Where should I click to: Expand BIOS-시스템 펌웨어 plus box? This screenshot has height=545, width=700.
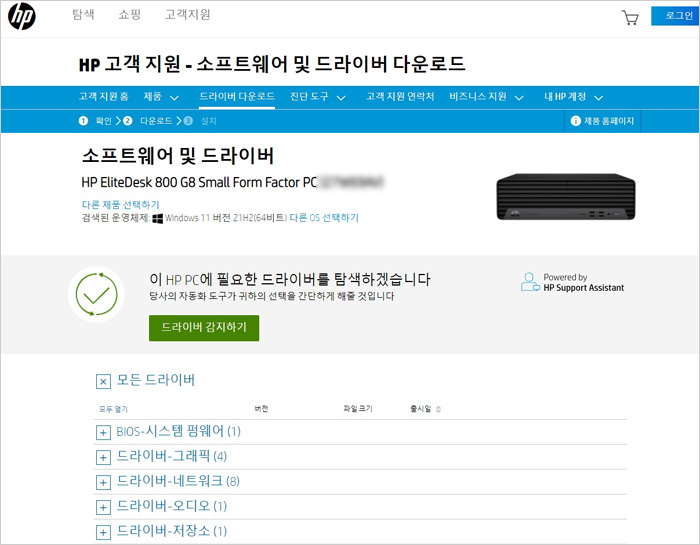pyautogui.click(x=103, y=433)
